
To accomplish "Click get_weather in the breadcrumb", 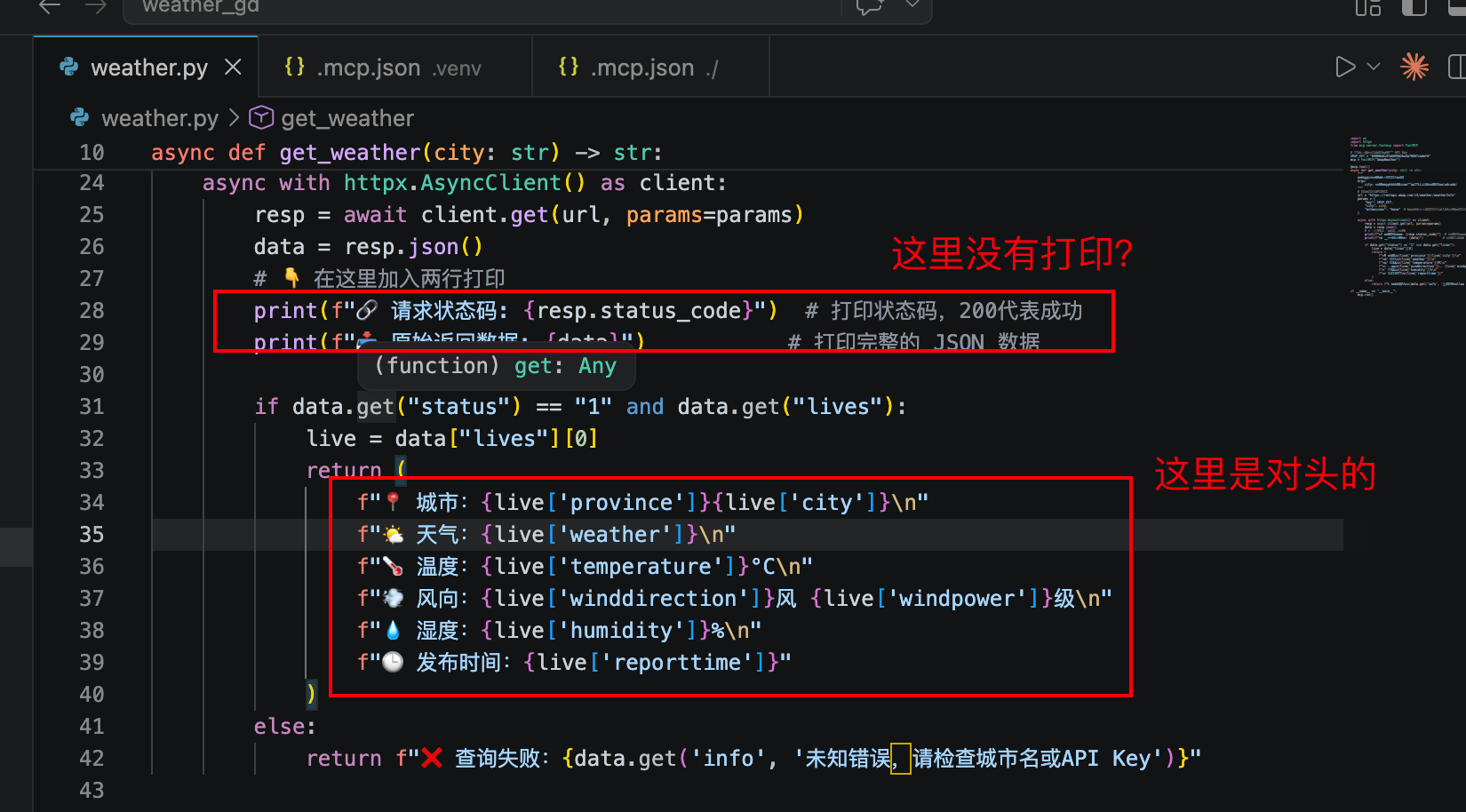I will click(x=347, y=118).
